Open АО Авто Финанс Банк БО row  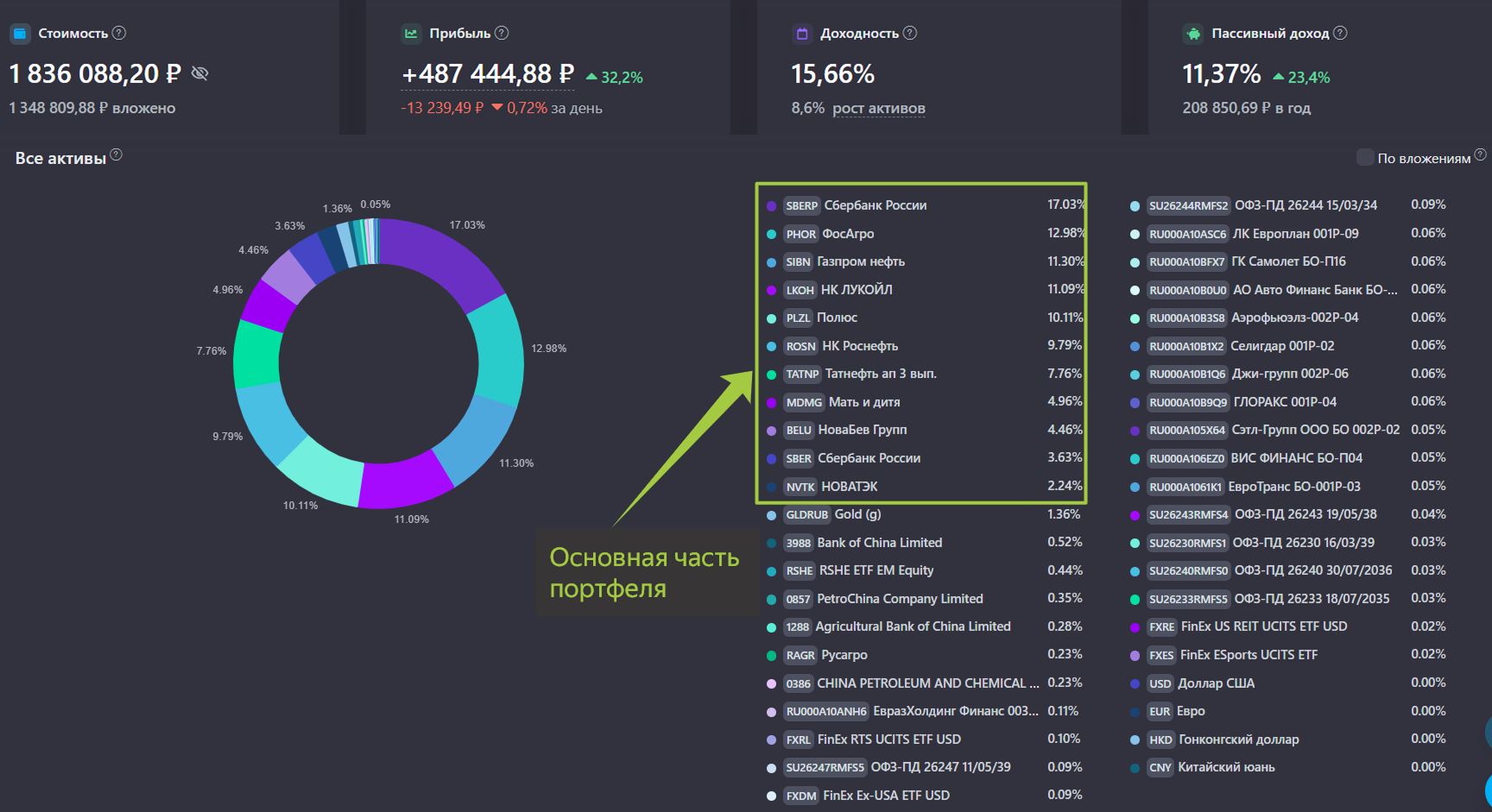tap(1287, 290)
